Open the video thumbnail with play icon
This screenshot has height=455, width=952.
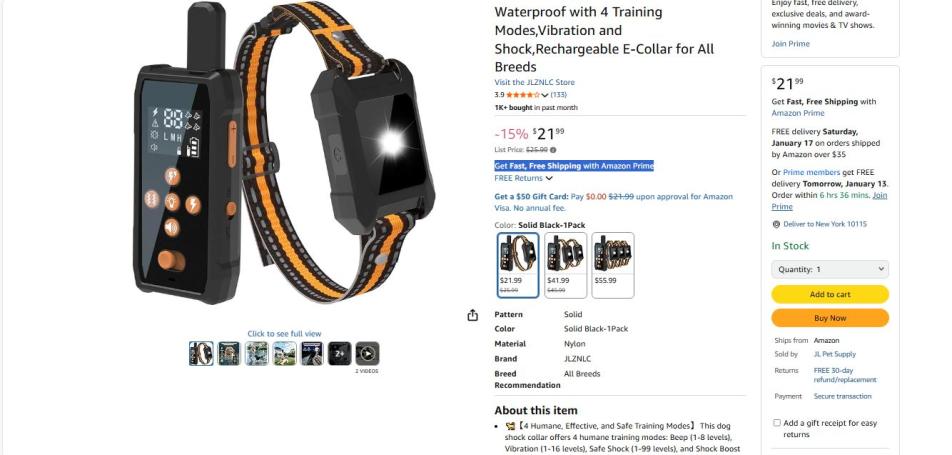pos(367,354)
